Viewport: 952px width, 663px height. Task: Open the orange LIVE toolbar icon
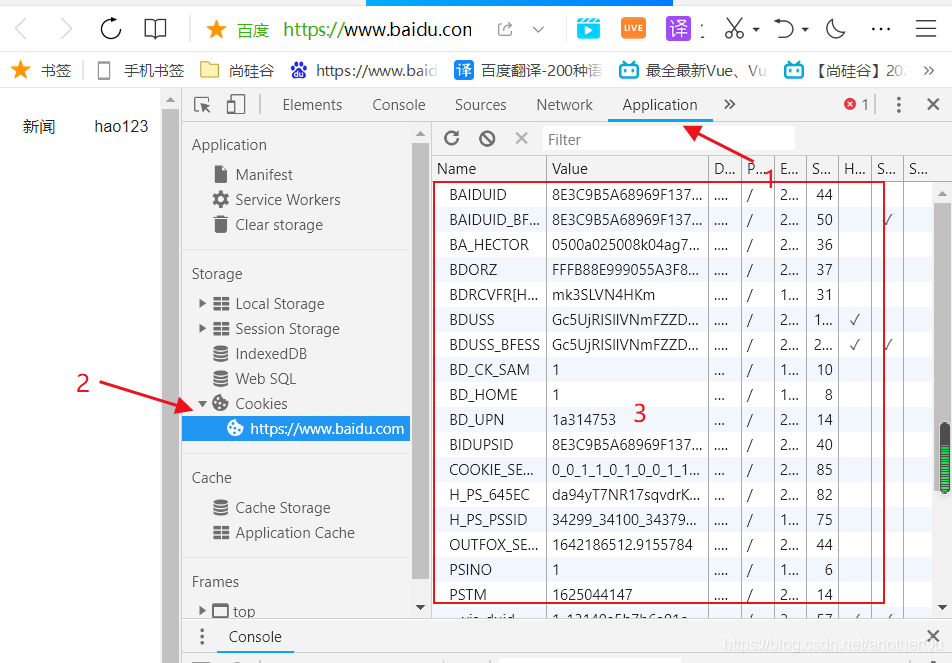633,28
